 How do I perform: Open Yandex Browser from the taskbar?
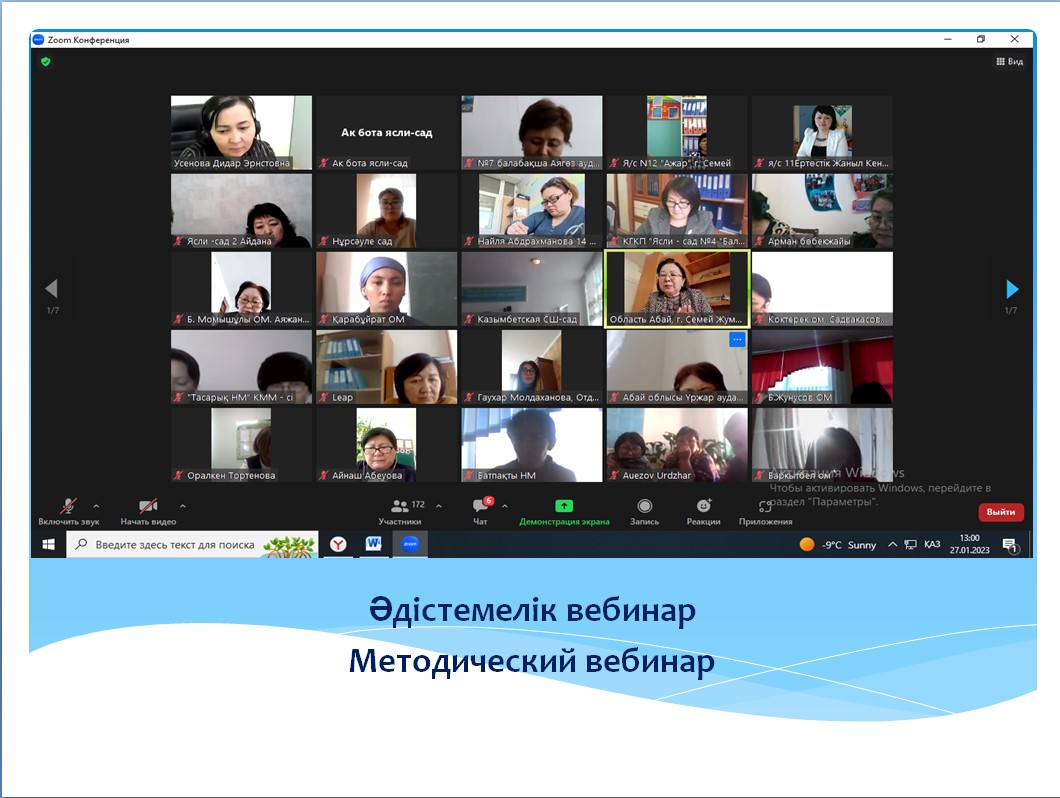coord(338,544)
